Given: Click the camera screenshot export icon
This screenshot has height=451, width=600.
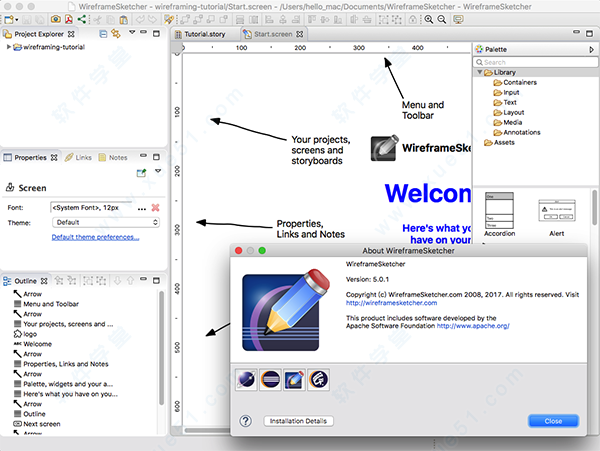Looking at the screenshot, I should point(55,19).
